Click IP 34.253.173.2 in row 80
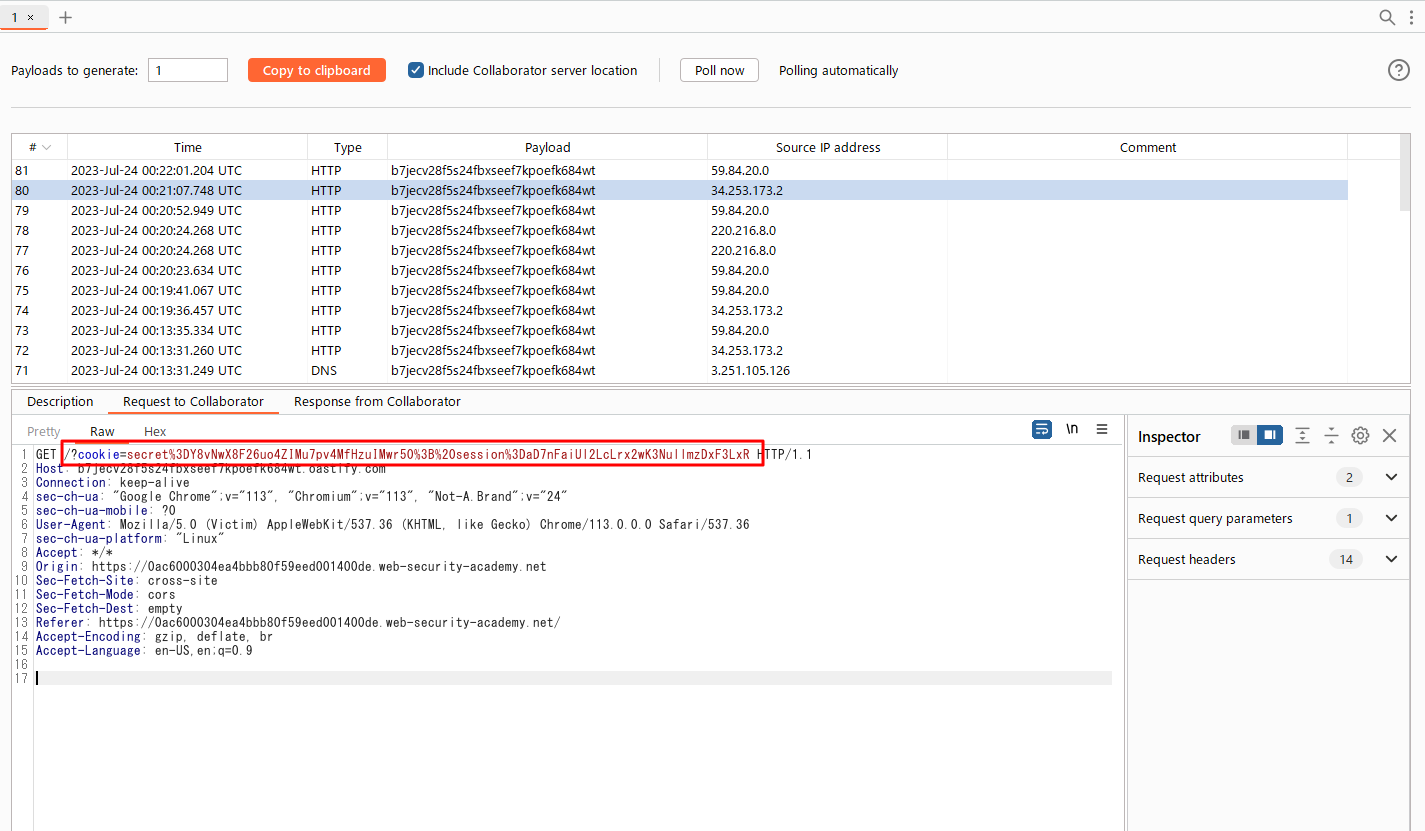Screen dimensions: 1425x831 pos(747,190)
